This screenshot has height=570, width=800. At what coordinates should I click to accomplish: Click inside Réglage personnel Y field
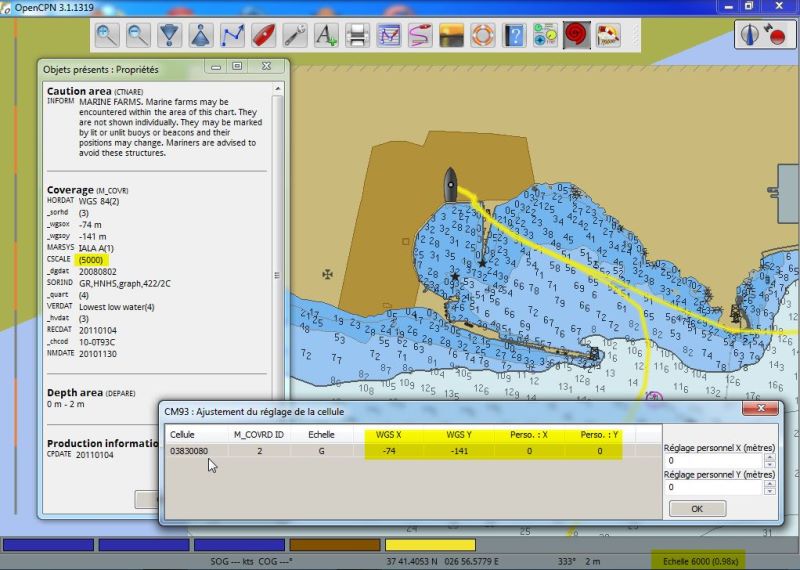click(x=713, y=487)
